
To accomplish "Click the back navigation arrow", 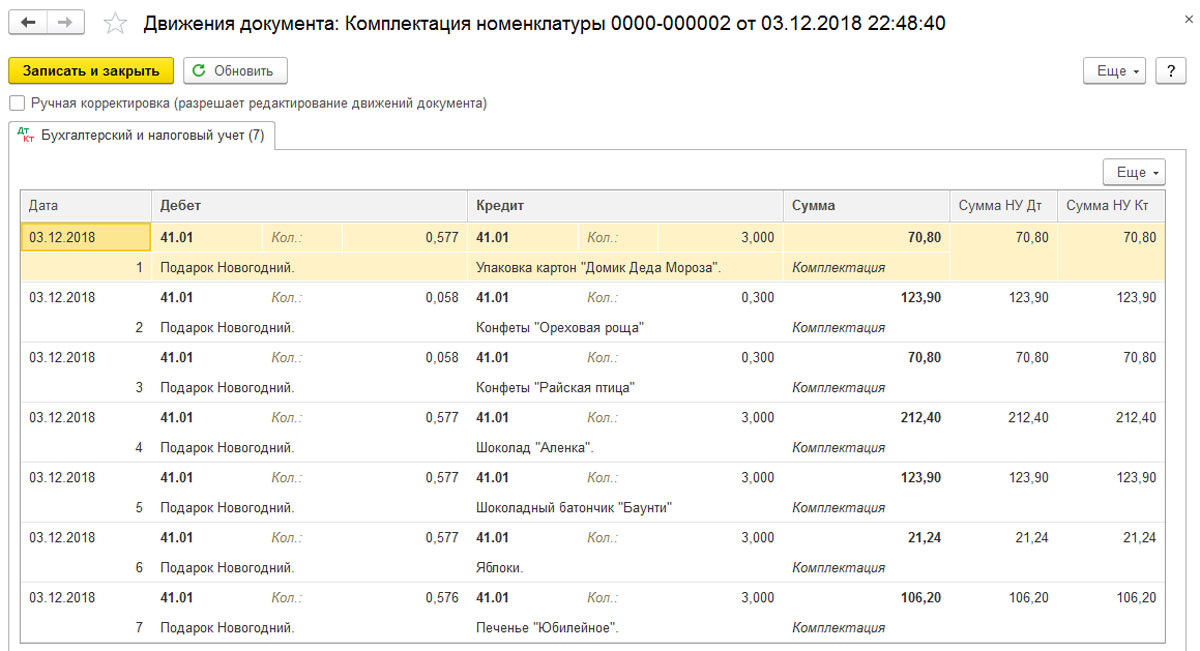I will click(x=28, y=23).
